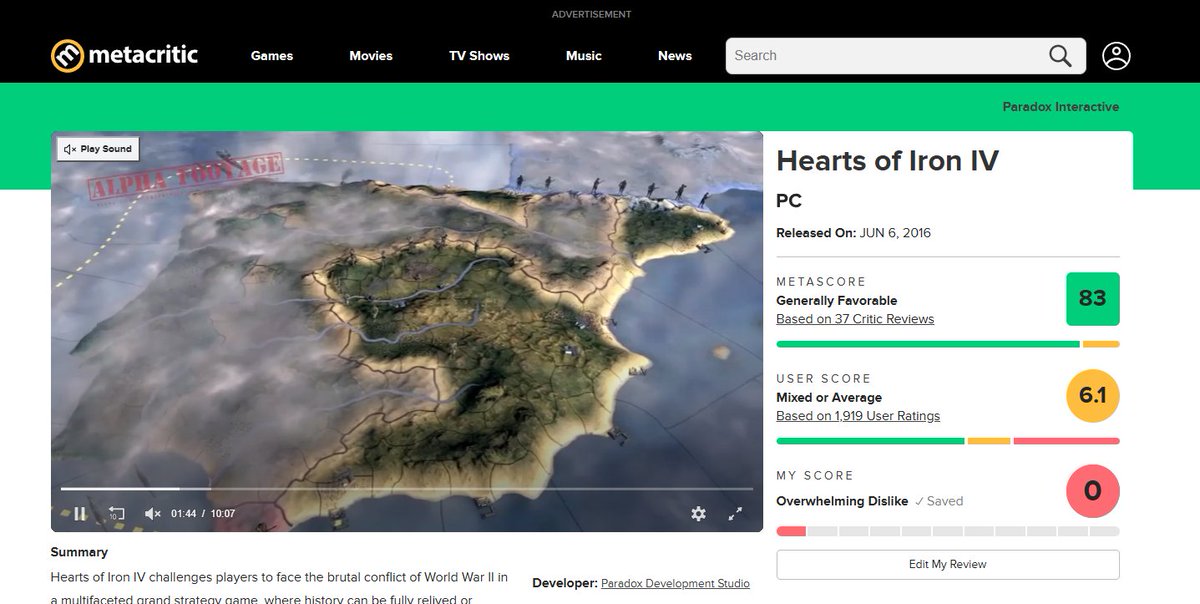This screenshot has width=1200, height=604.
Task: Open the Metacritic home logo
Action: 125,55
